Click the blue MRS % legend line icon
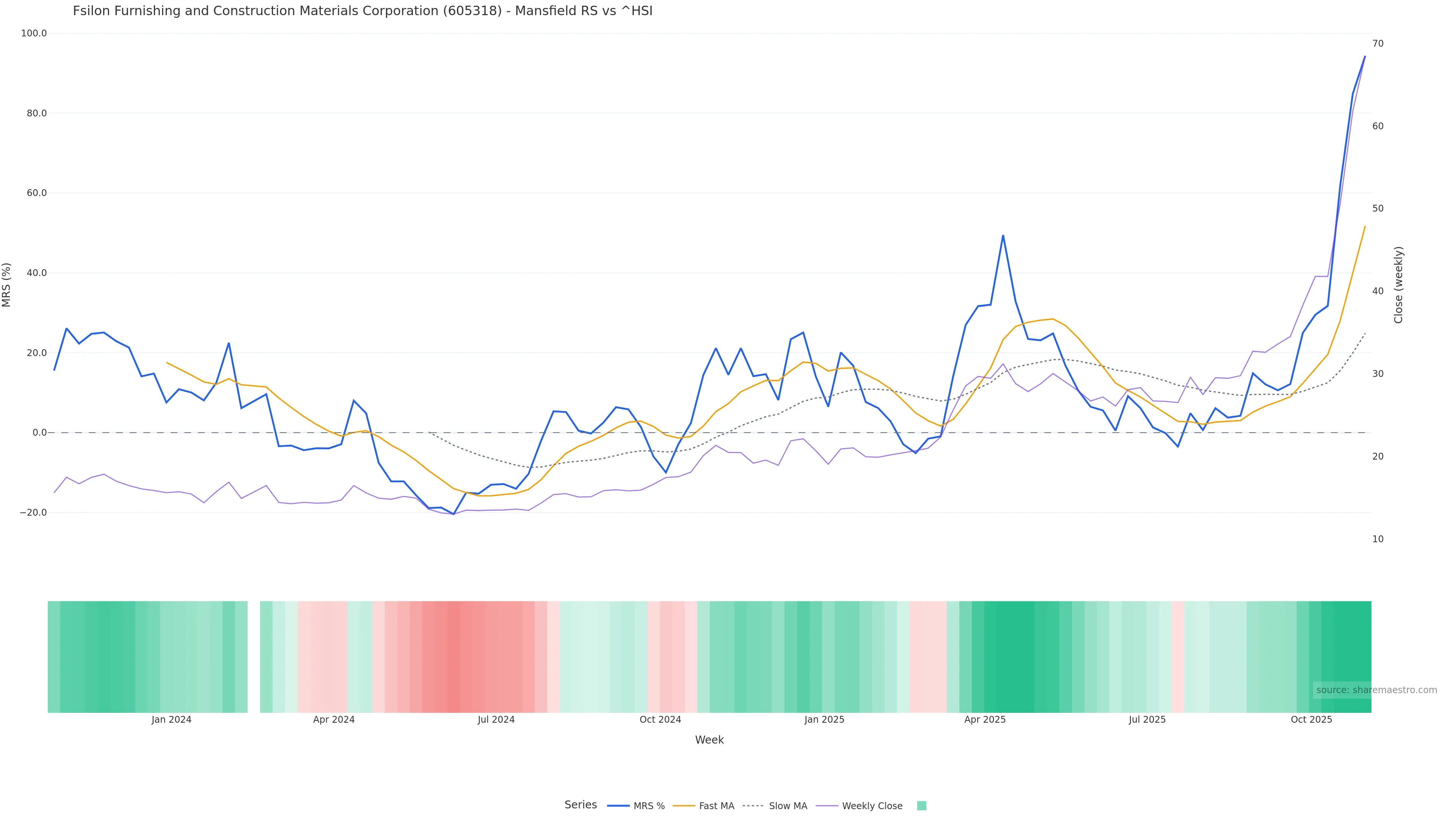Image resolution: width=1456 pixels, height=819 pixels. click(618, 806)
